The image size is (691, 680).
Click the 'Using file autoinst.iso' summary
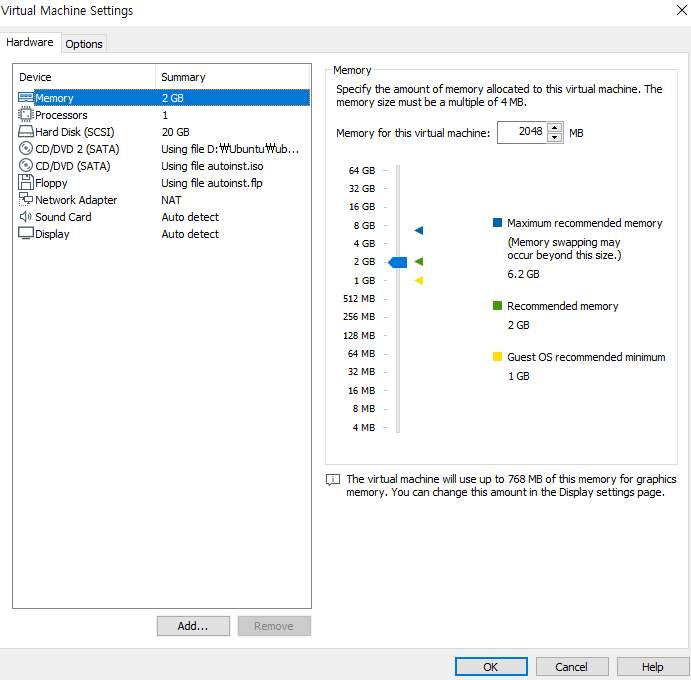click(212, 166)
